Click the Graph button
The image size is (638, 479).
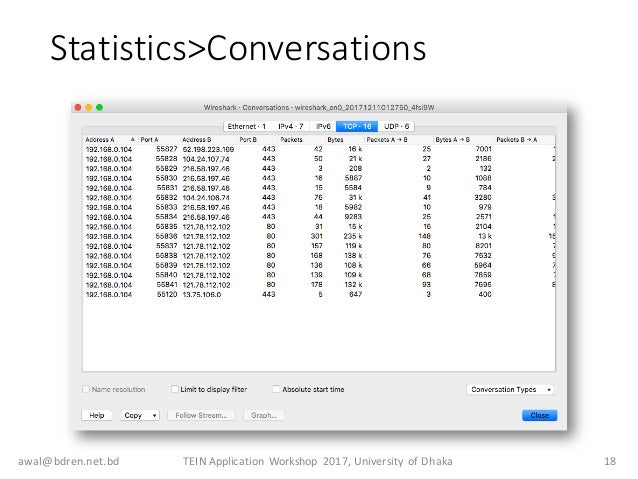pos(263,414)
